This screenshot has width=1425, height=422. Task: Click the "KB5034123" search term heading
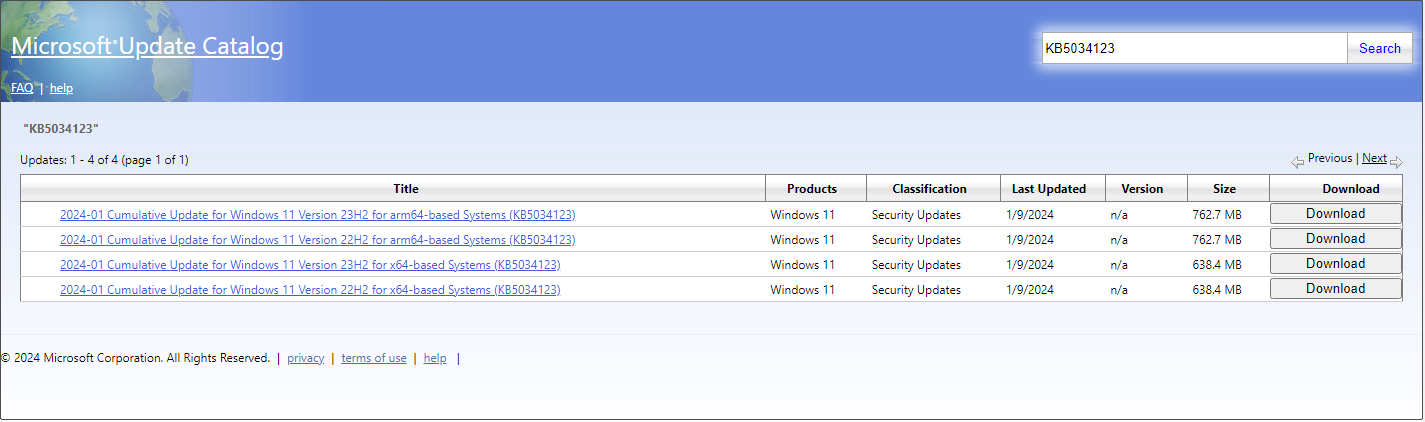[60, 129]
